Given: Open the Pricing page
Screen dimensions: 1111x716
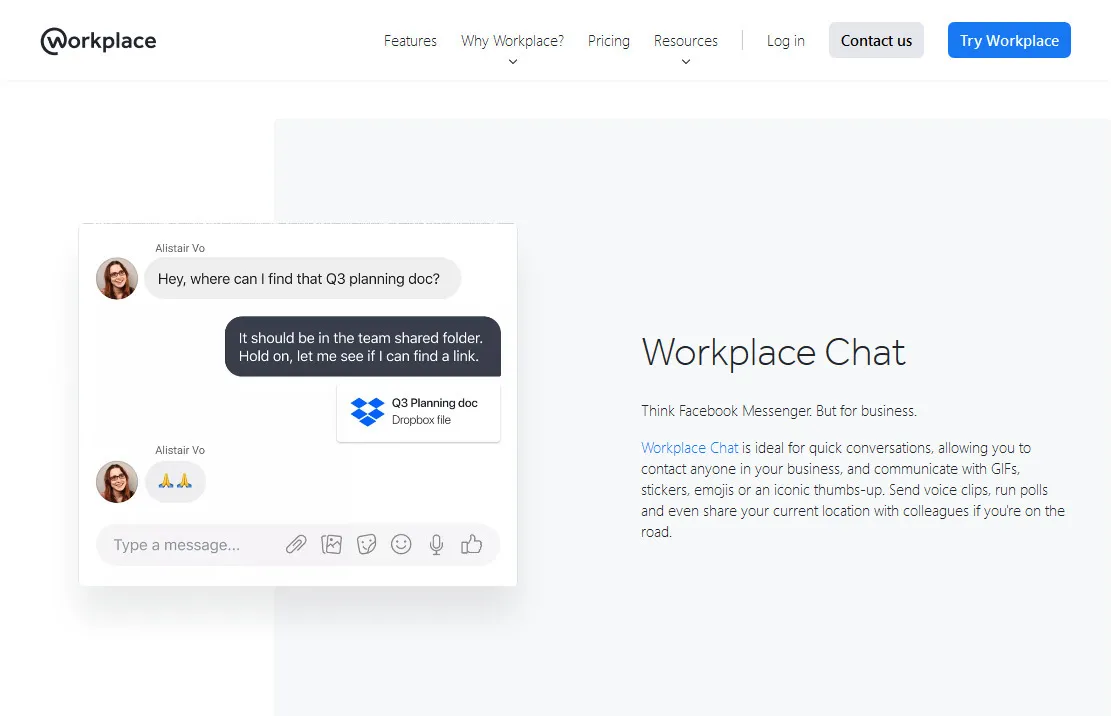Looking at the screenshot, I should (x=608, y=41).
